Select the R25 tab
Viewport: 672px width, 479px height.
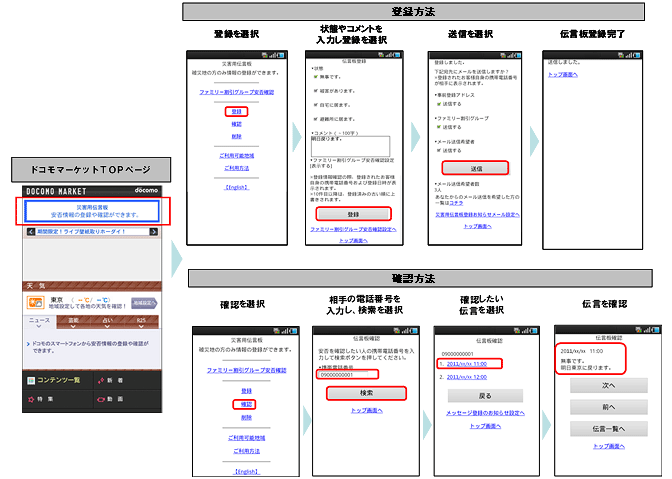pos(141,322)
